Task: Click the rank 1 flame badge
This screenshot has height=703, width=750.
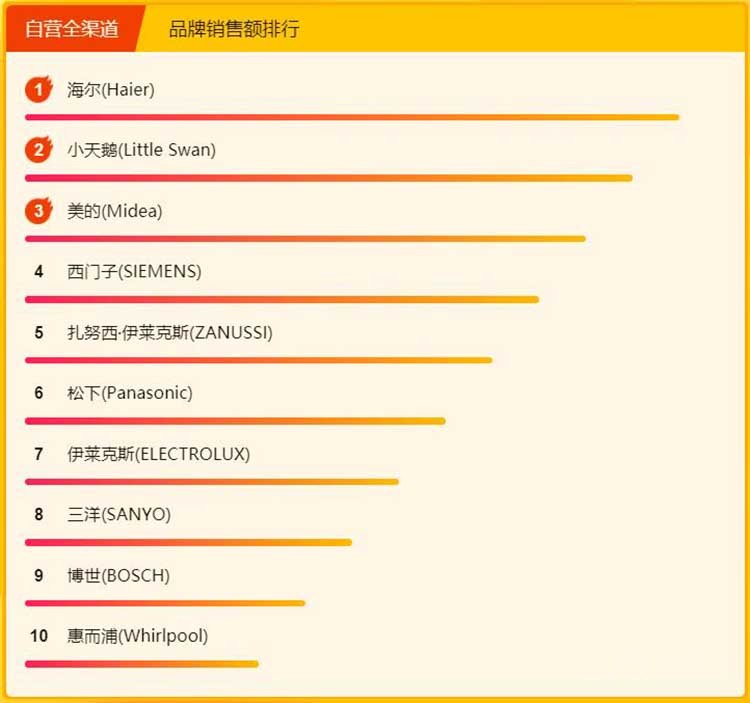Action: [x=39, y=90]
